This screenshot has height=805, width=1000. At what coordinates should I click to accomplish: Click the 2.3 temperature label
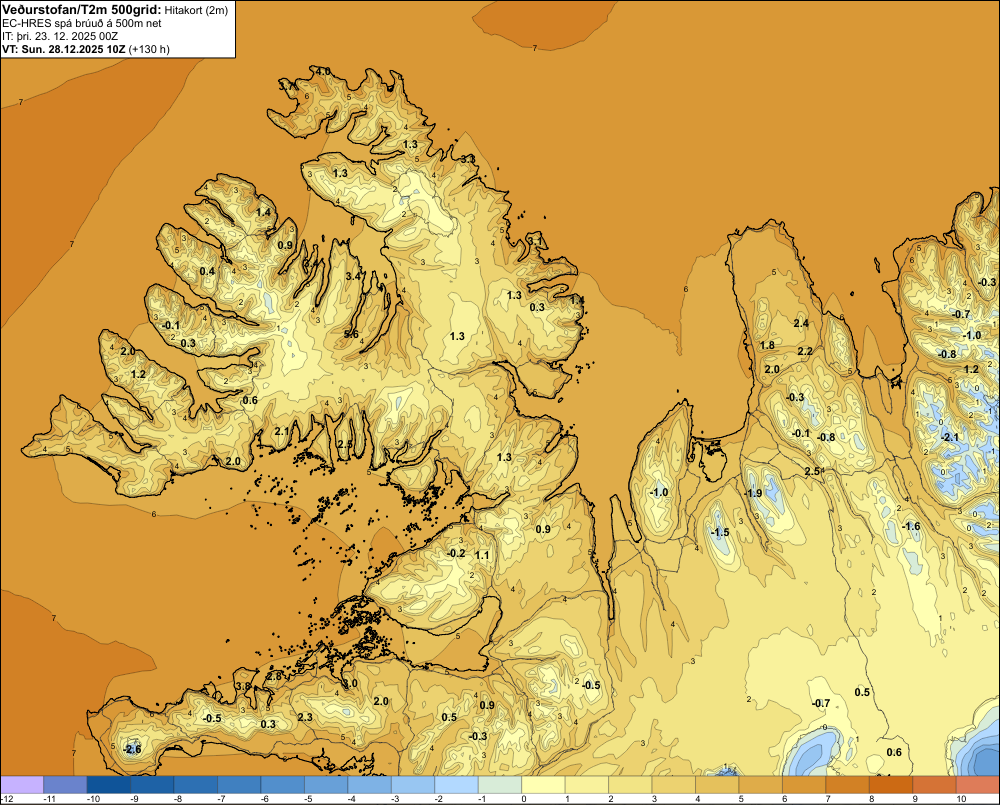click(305, 717)
